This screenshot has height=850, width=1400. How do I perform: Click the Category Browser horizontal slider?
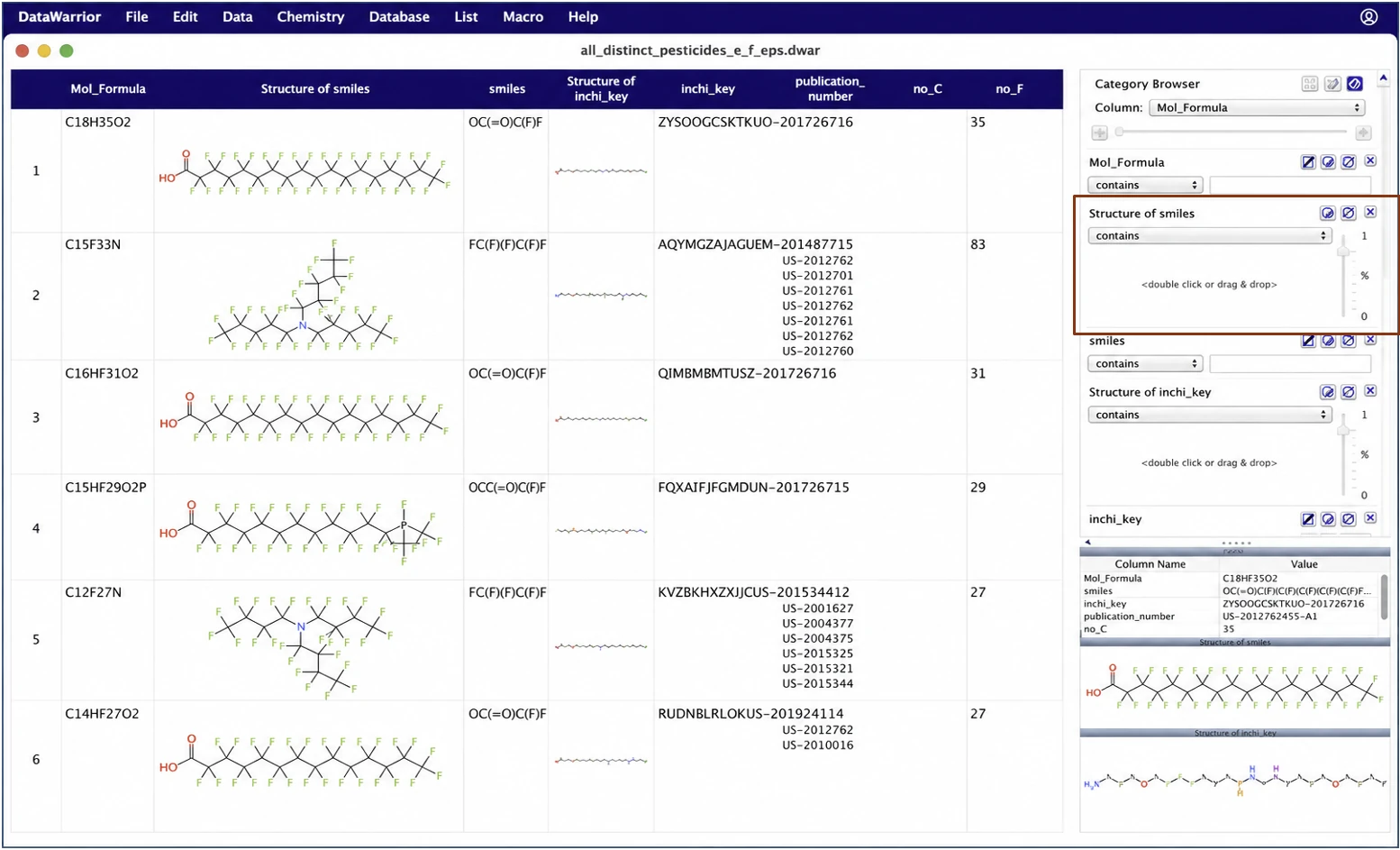(1232, 133)
